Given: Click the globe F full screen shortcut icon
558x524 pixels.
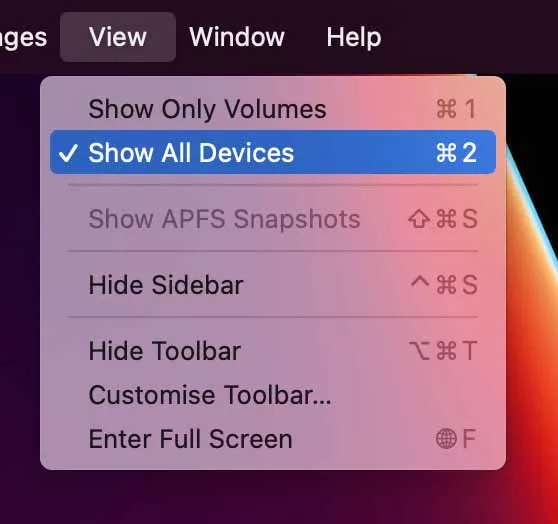Looking at the screenshot, I should [x=456, y=439].
